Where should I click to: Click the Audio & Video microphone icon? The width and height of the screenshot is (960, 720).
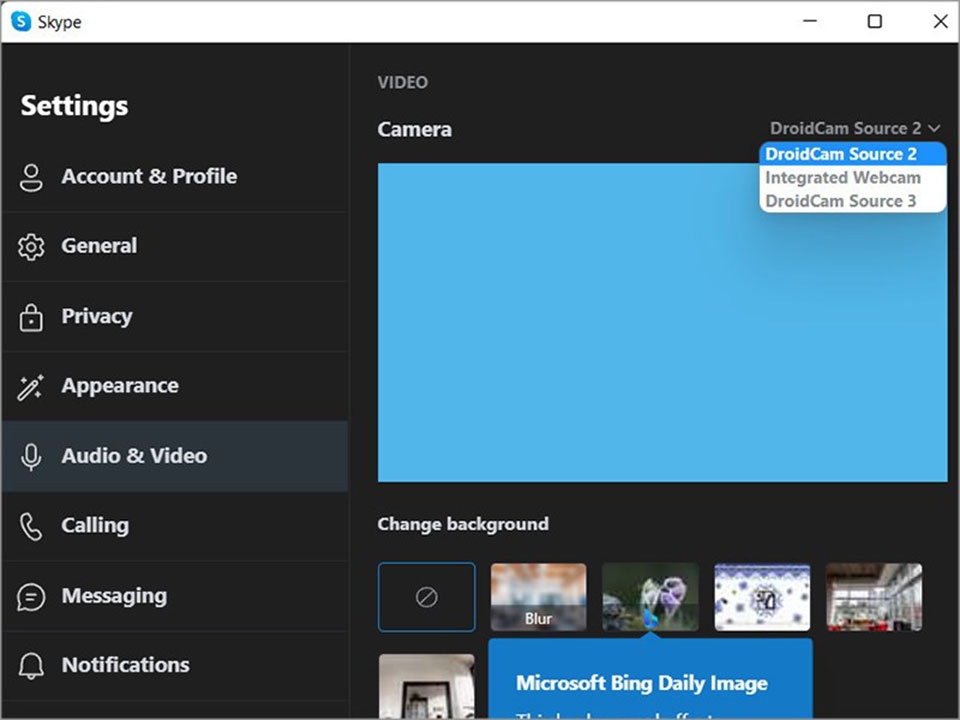tap(32, 457)
